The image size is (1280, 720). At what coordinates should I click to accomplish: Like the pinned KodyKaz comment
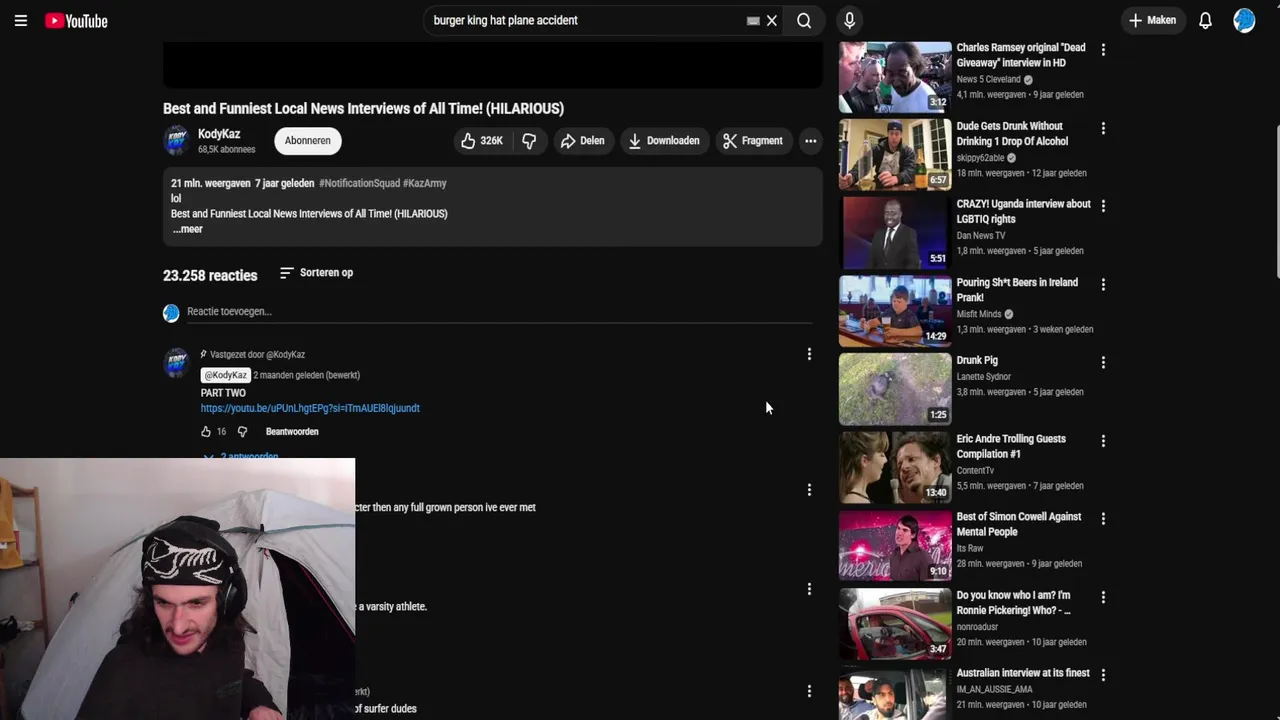(x=206, y=432)
